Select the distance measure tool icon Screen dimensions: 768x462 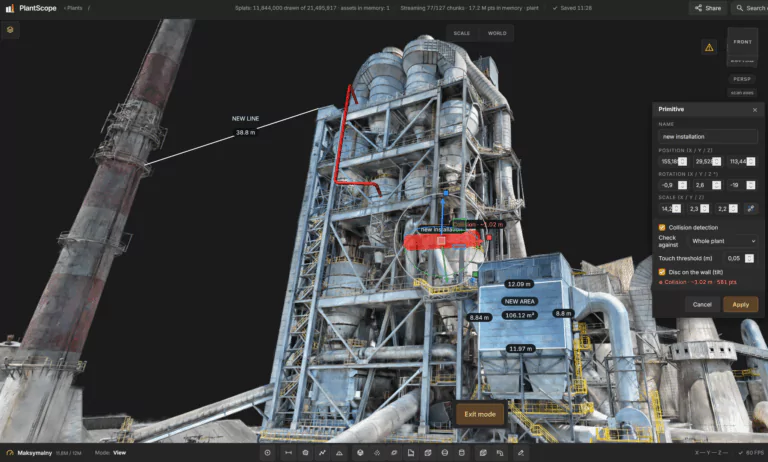[288, 453]
